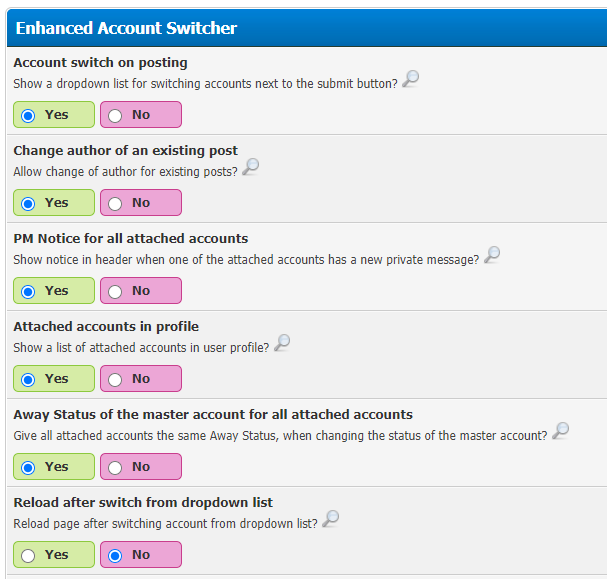This screenshot has width=607, height=579.
Task: Click magnifier icon for Attached accounts in profile
Action: [282, 343]
